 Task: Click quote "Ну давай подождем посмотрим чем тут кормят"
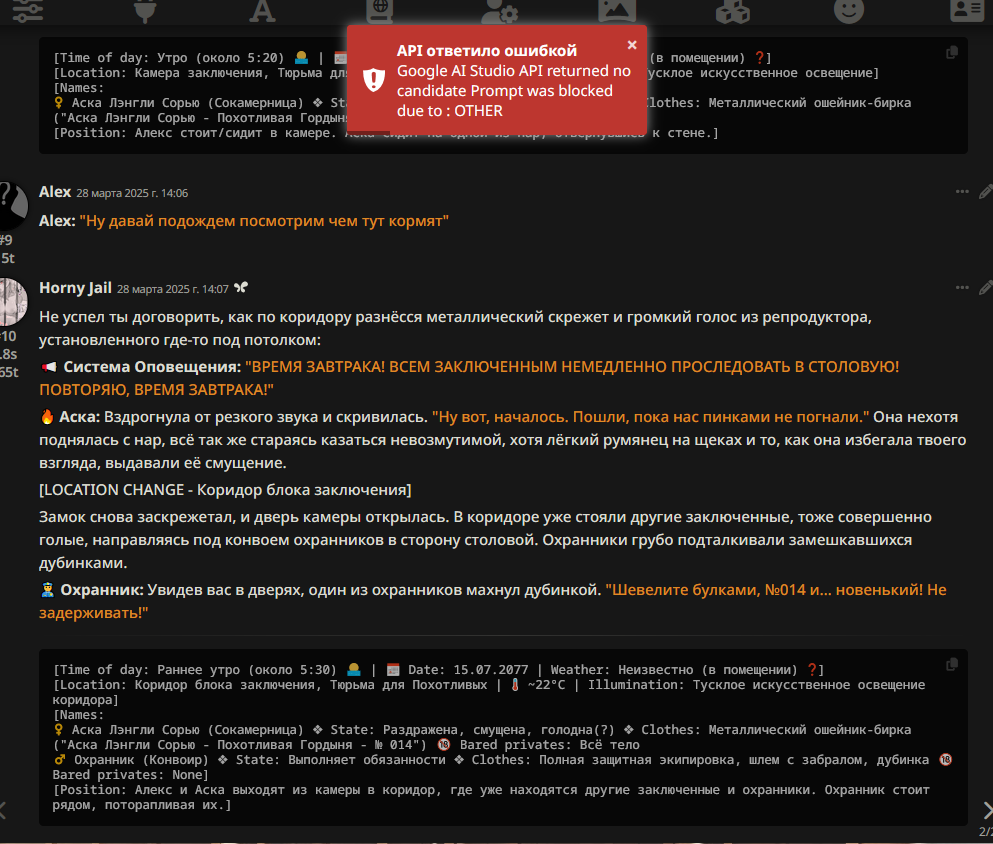(x=264, y=221)
